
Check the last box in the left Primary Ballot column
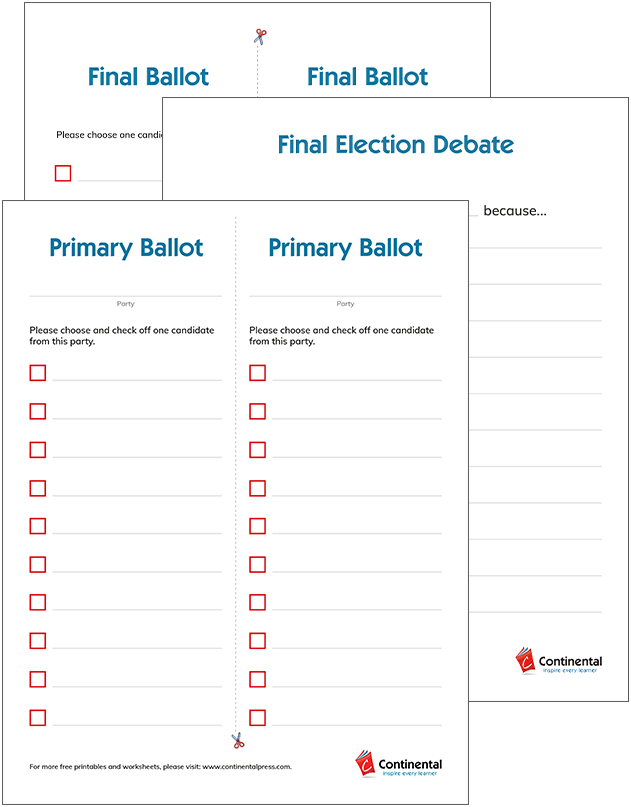click(38, 717)
